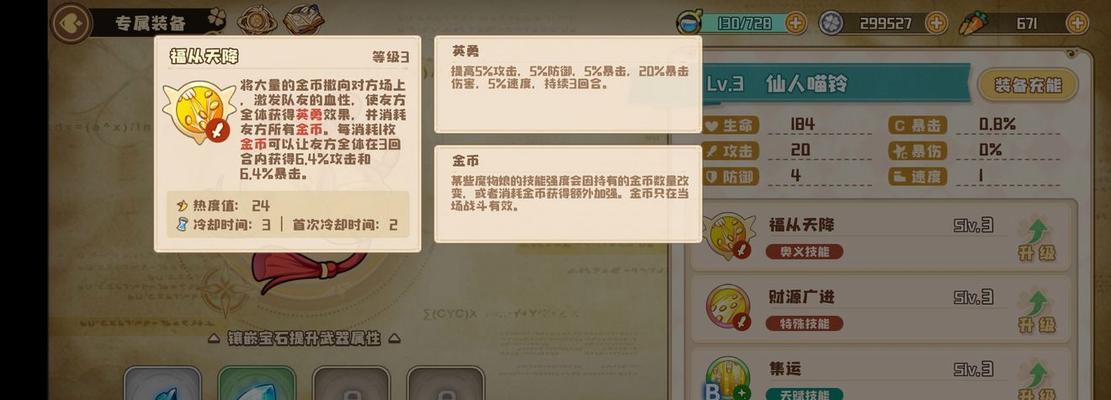
Task: Select the first blue gem slot
Action: point(163,383)
